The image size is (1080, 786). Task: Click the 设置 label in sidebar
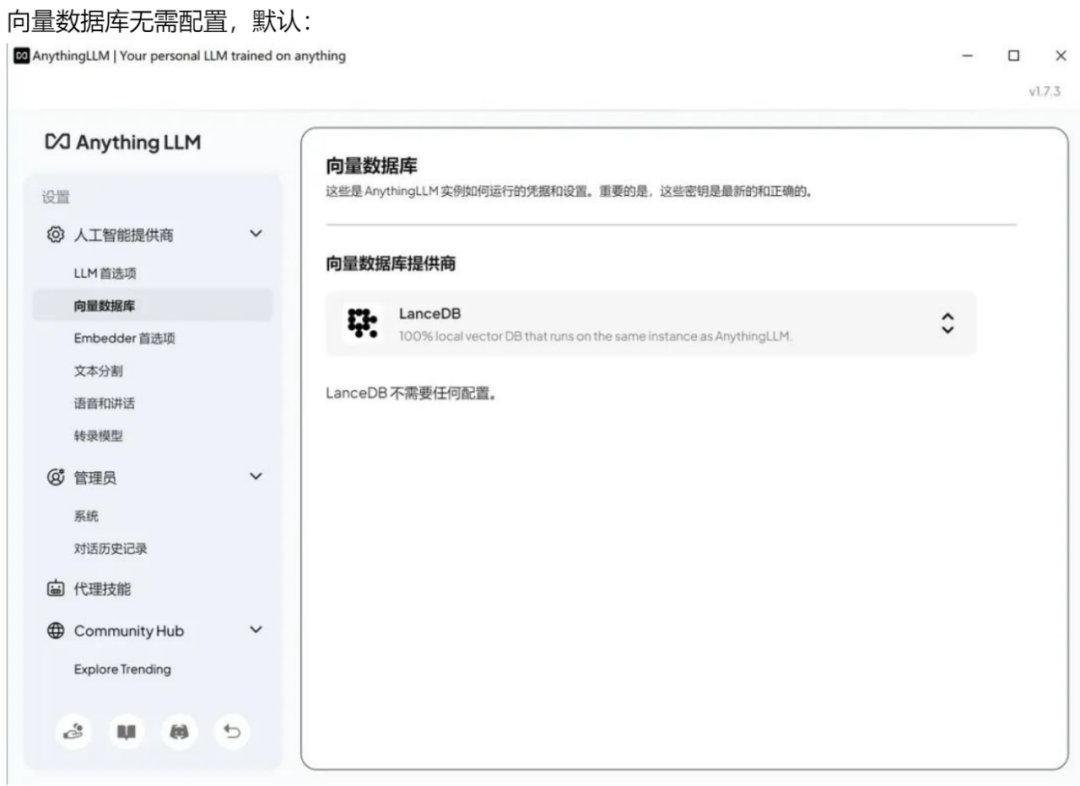(56, 197)
